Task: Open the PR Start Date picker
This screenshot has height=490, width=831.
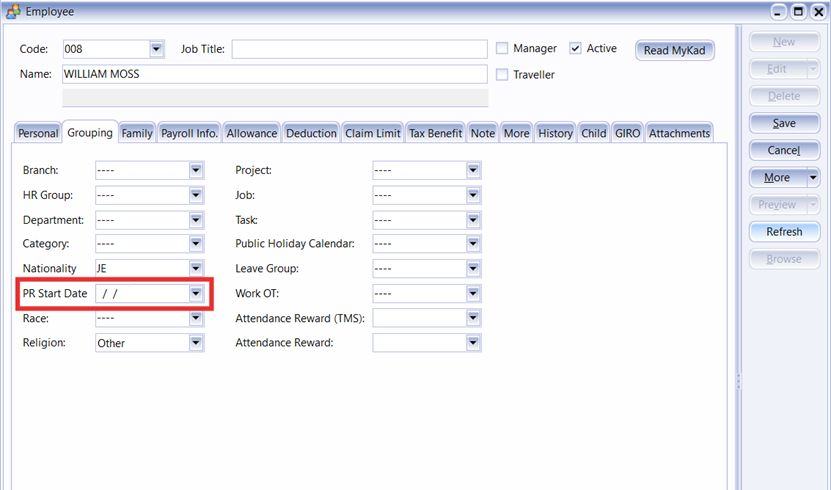Action: (196, 294)
